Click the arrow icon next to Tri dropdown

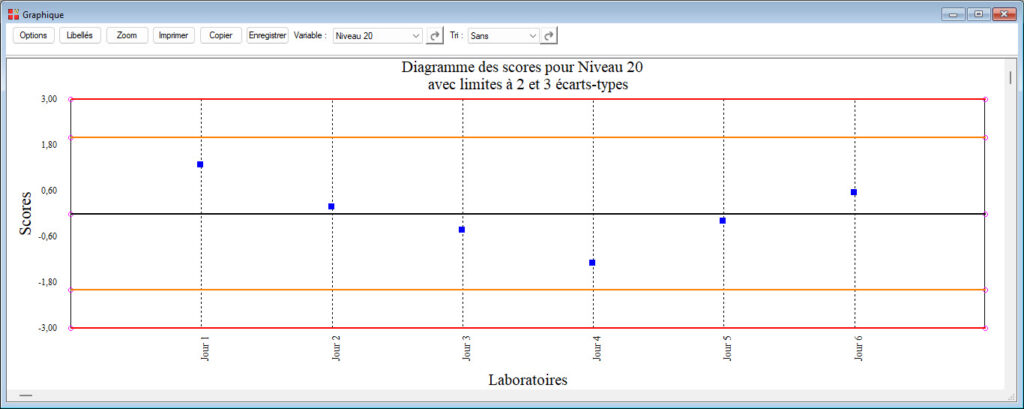tap(549, 35)
